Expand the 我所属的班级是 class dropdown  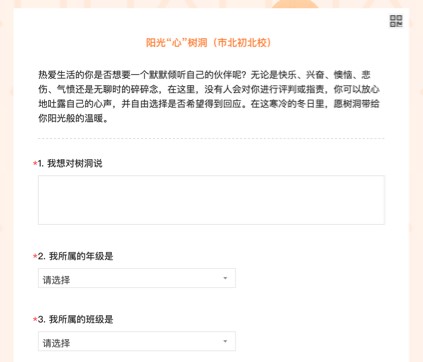coord(137,341)
